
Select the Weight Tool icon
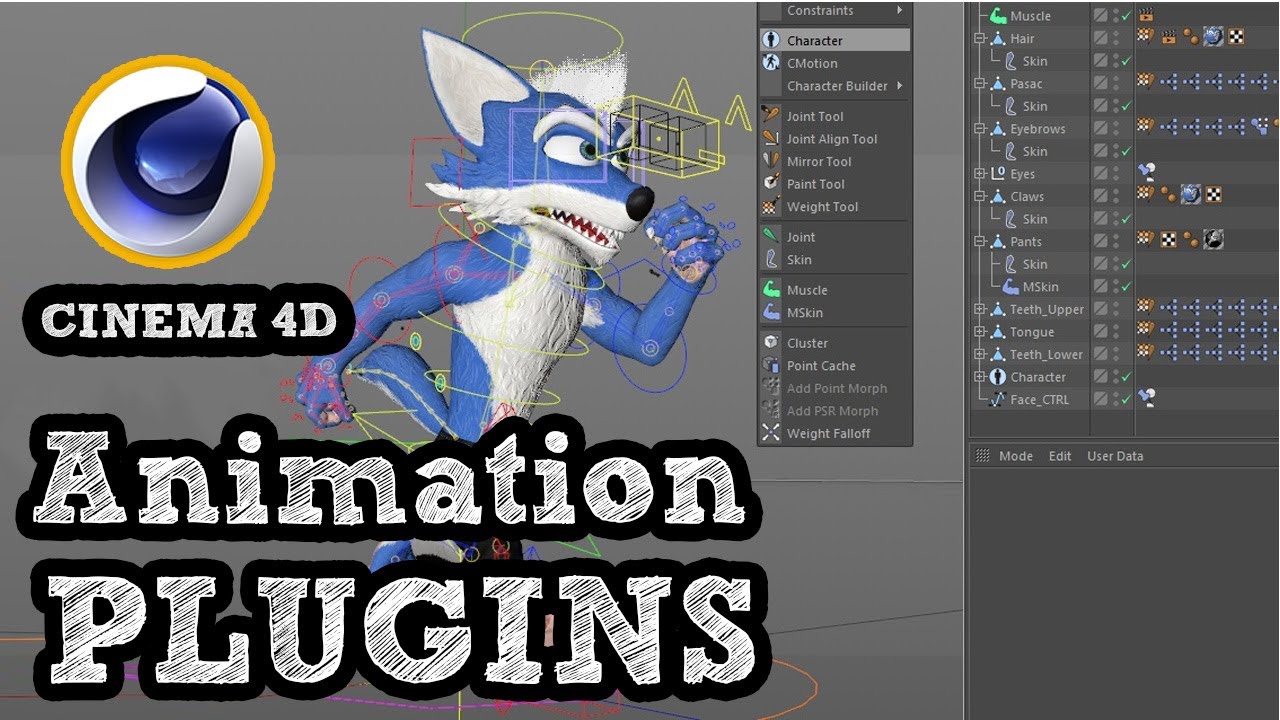(x=771, y=206)
